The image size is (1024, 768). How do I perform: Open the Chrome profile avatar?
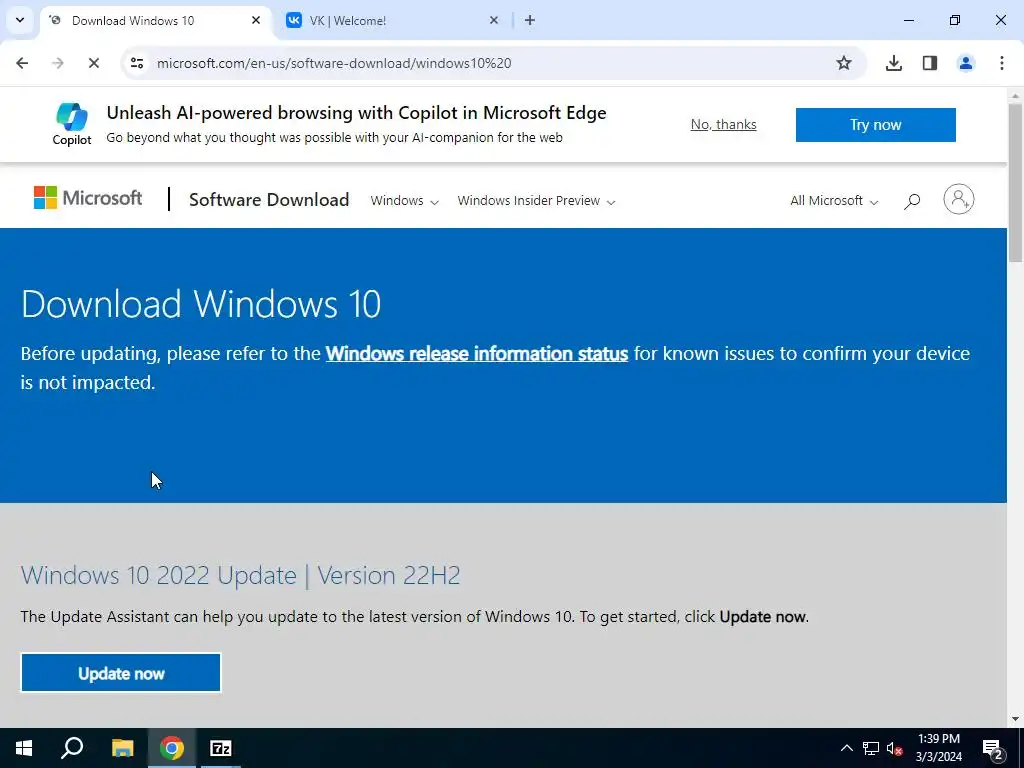tap(965, 63)
